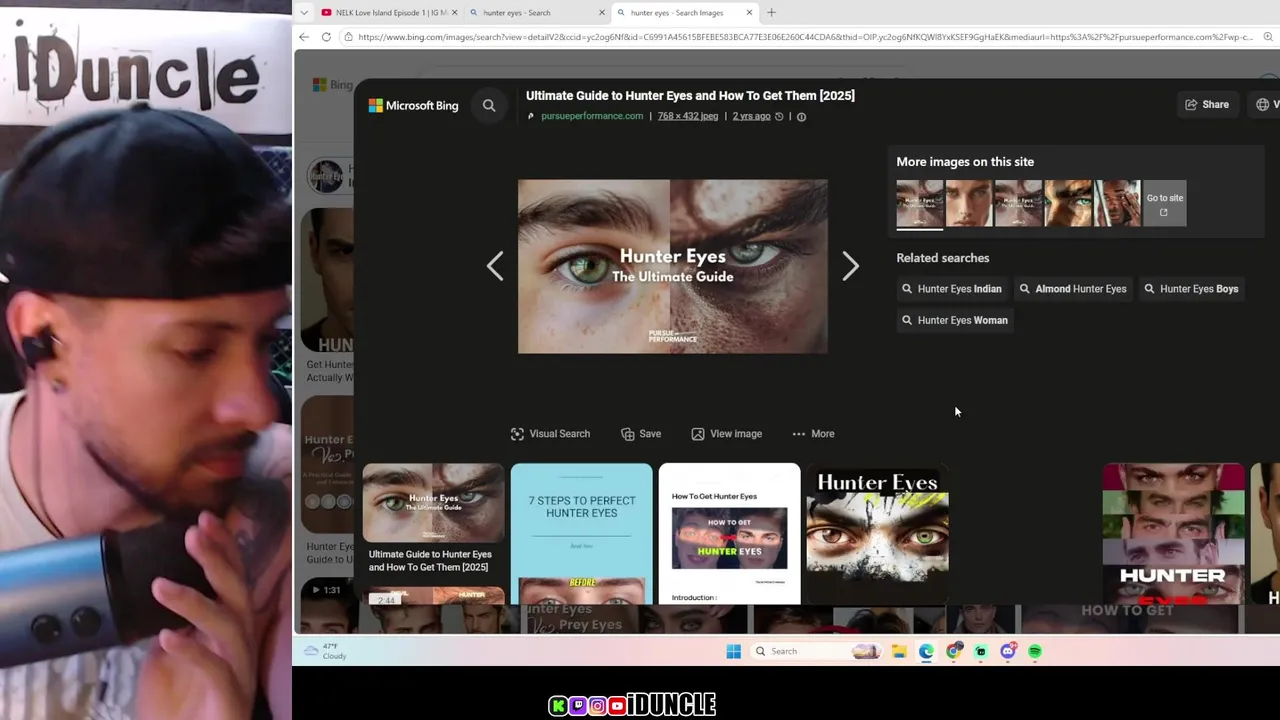Open Spotify from the taskbar
1280x720 pixels.
(x=1035, y=652)
